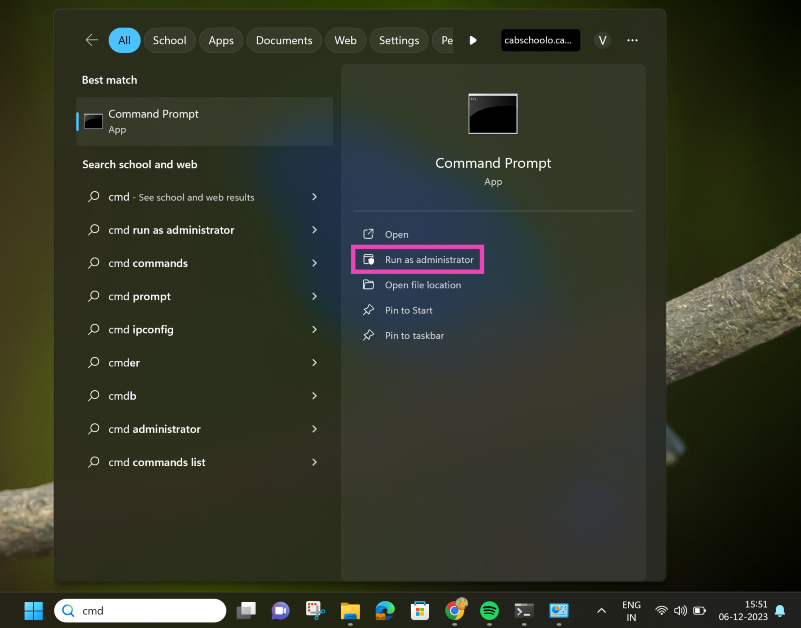This screenshot has width=801, height=628.
Task: Launch Microsoft Edge from taskbar
Action: coord(385,610)
